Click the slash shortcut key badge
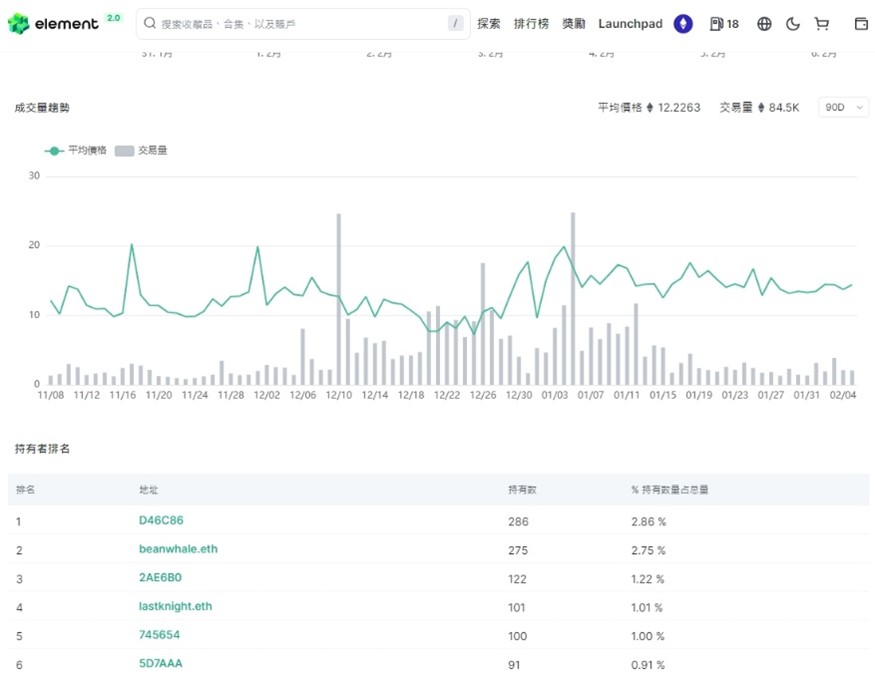 456,24
